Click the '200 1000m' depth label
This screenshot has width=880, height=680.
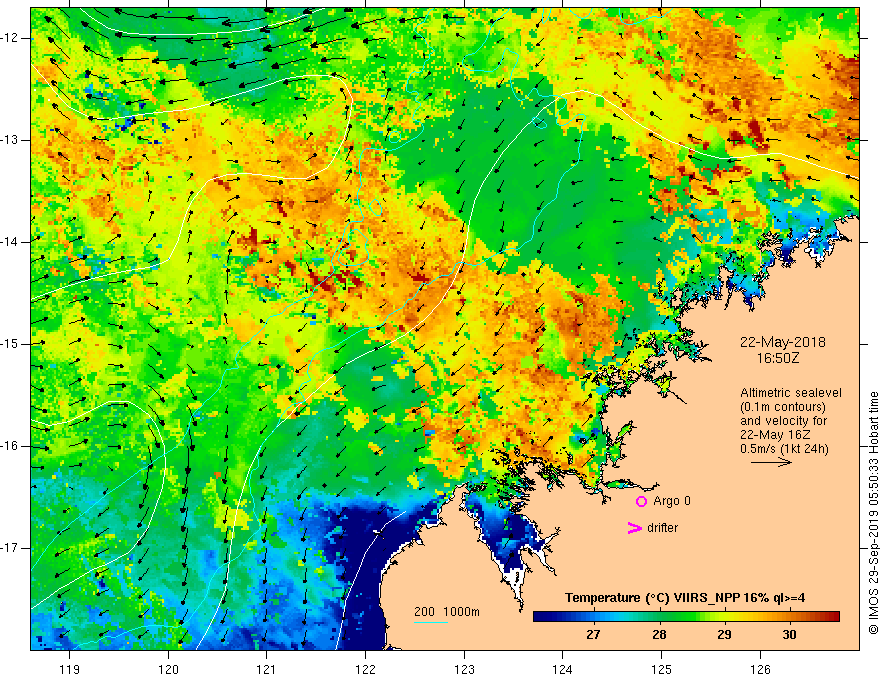tap(447, 612)
